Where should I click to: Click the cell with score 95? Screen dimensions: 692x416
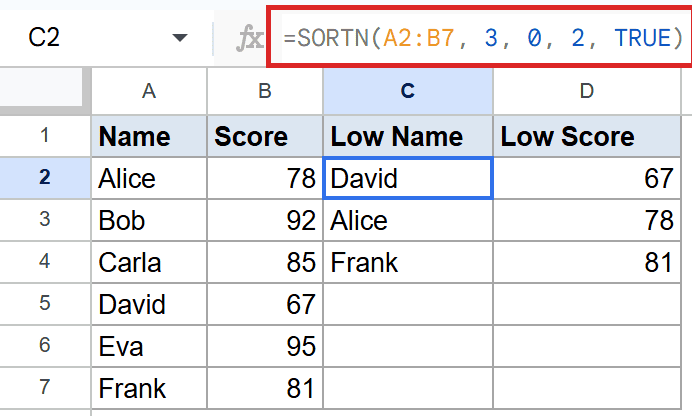pos(265,346)
